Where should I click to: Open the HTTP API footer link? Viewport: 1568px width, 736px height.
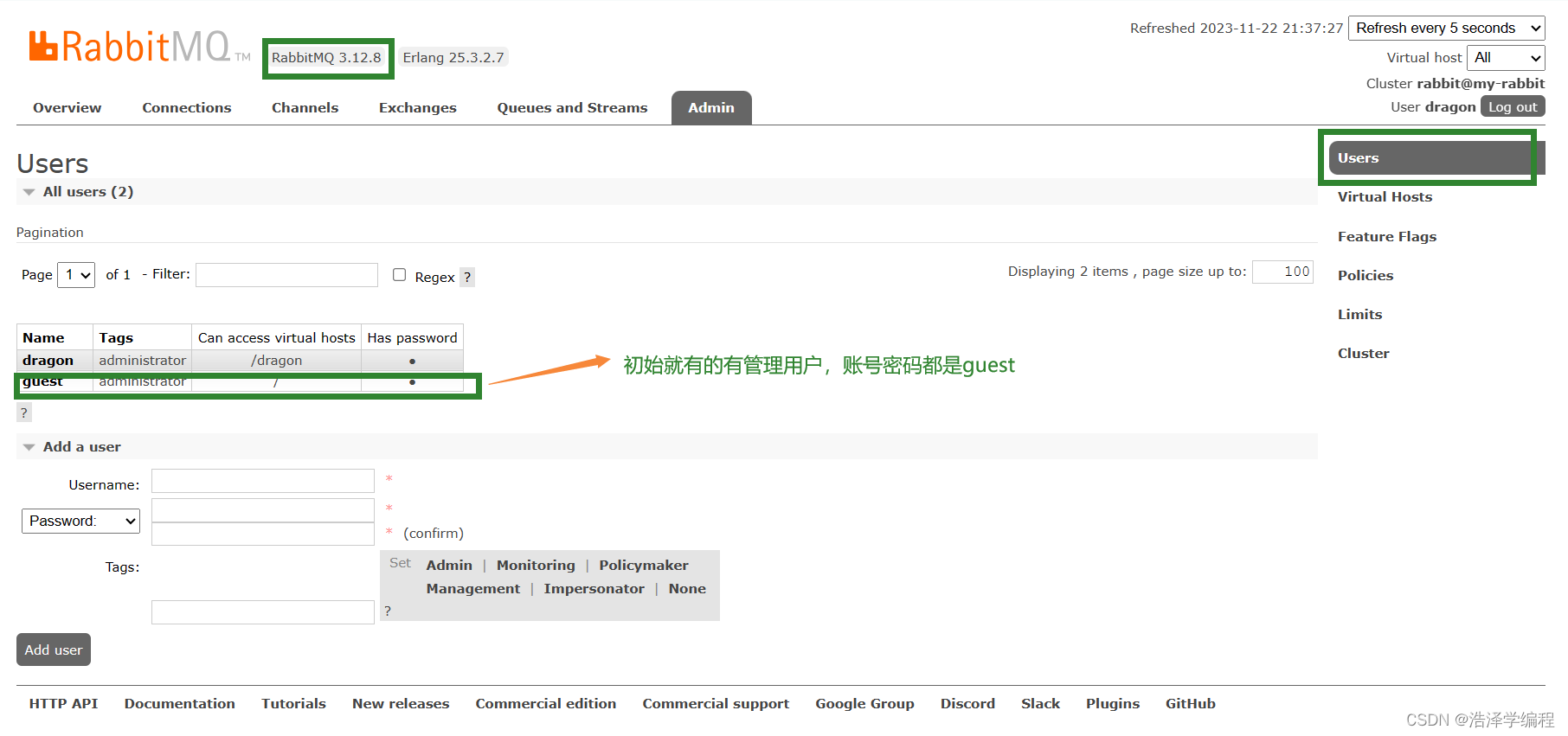click(x=63, y=704)
